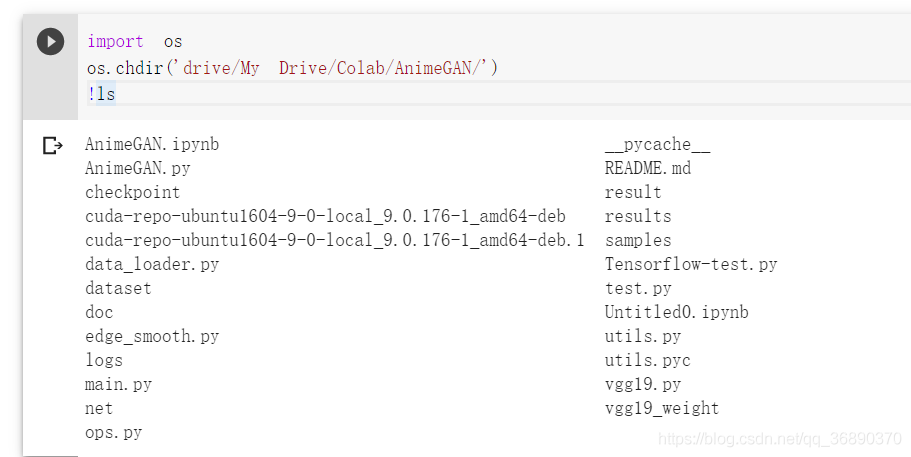Click Tensorflow-test.py file name

coord(691,264)
